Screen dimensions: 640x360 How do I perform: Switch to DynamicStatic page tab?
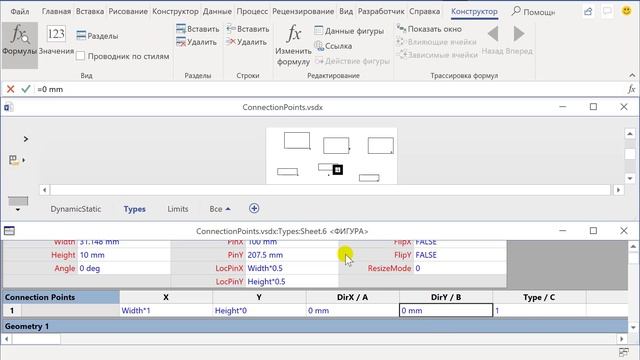[x=76, y=209]
